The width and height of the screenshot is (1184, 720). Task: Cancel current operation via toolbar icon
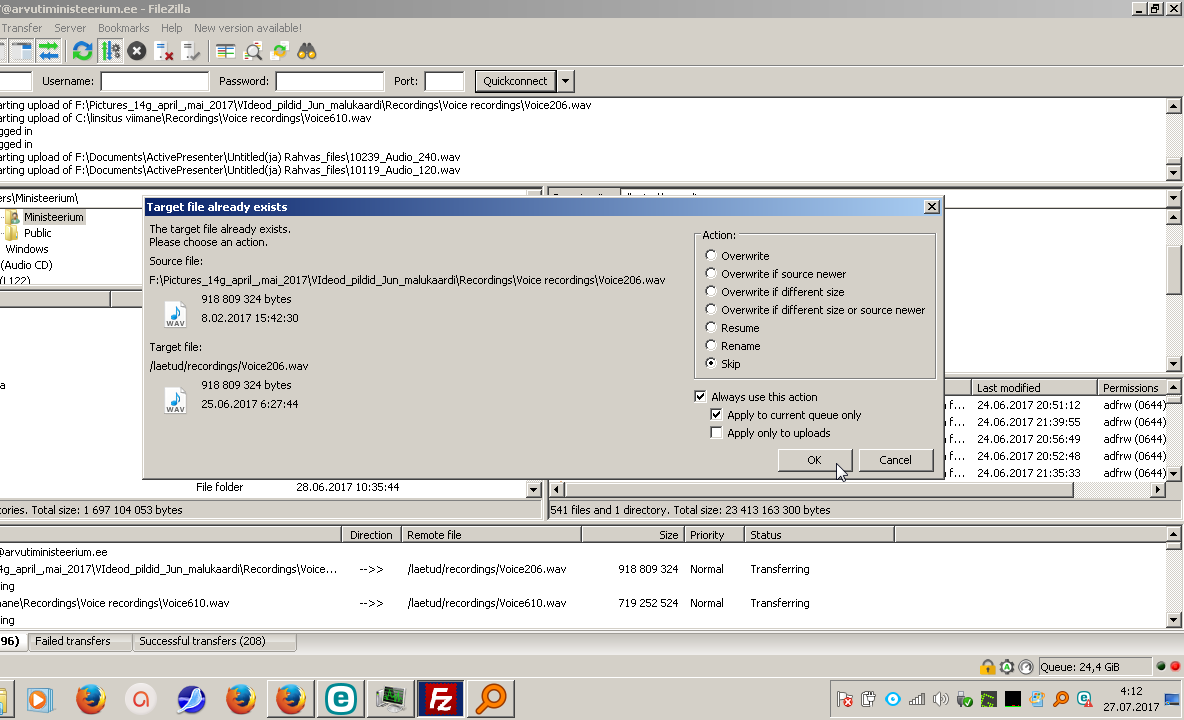137,51
